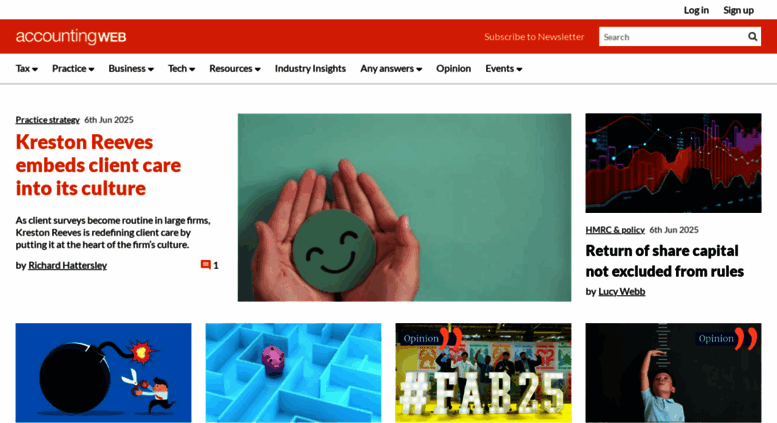The image size is (777, 423).
Task: Click the search magnifier icon
Action: 752,37
